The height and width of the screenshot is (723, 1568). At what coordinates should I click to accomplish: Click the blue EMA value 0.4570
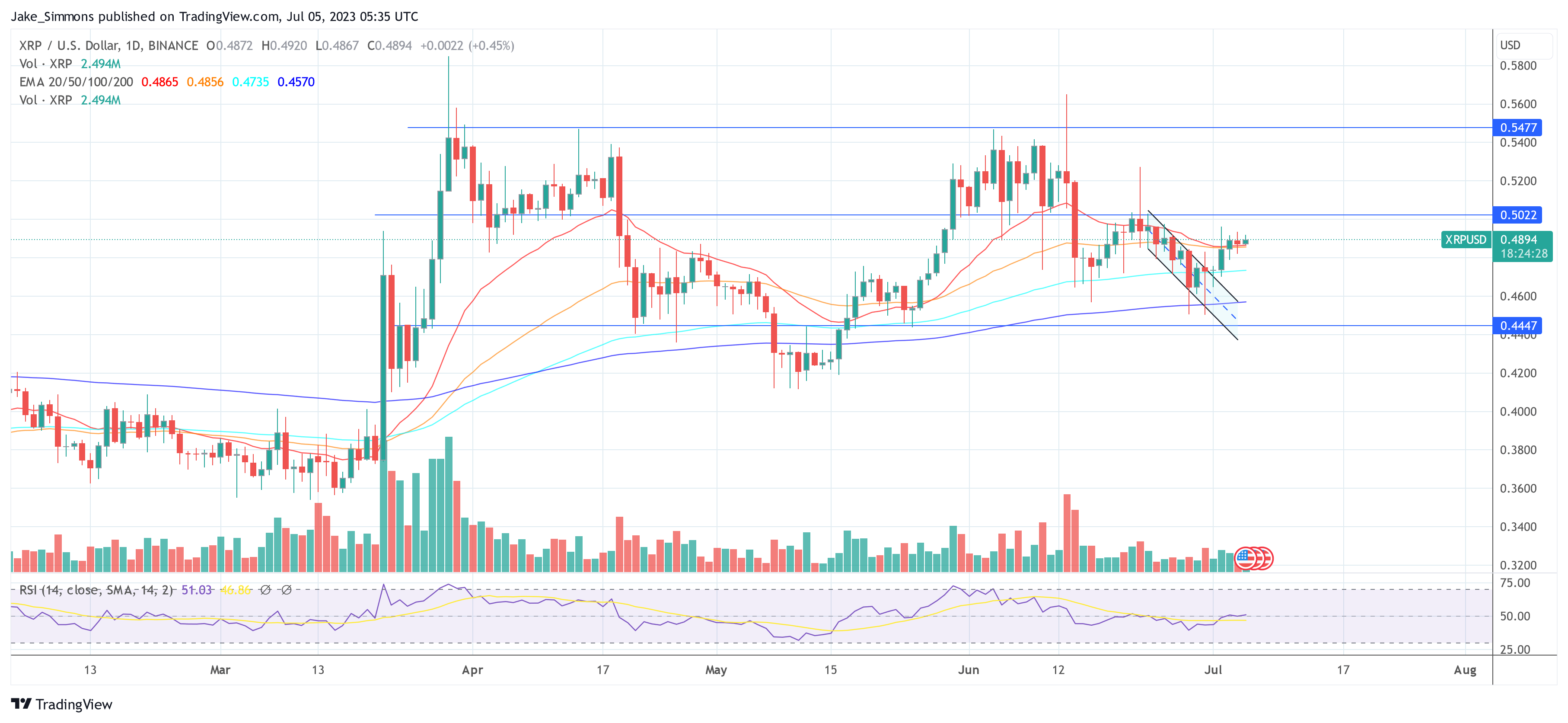pos(296,82)
